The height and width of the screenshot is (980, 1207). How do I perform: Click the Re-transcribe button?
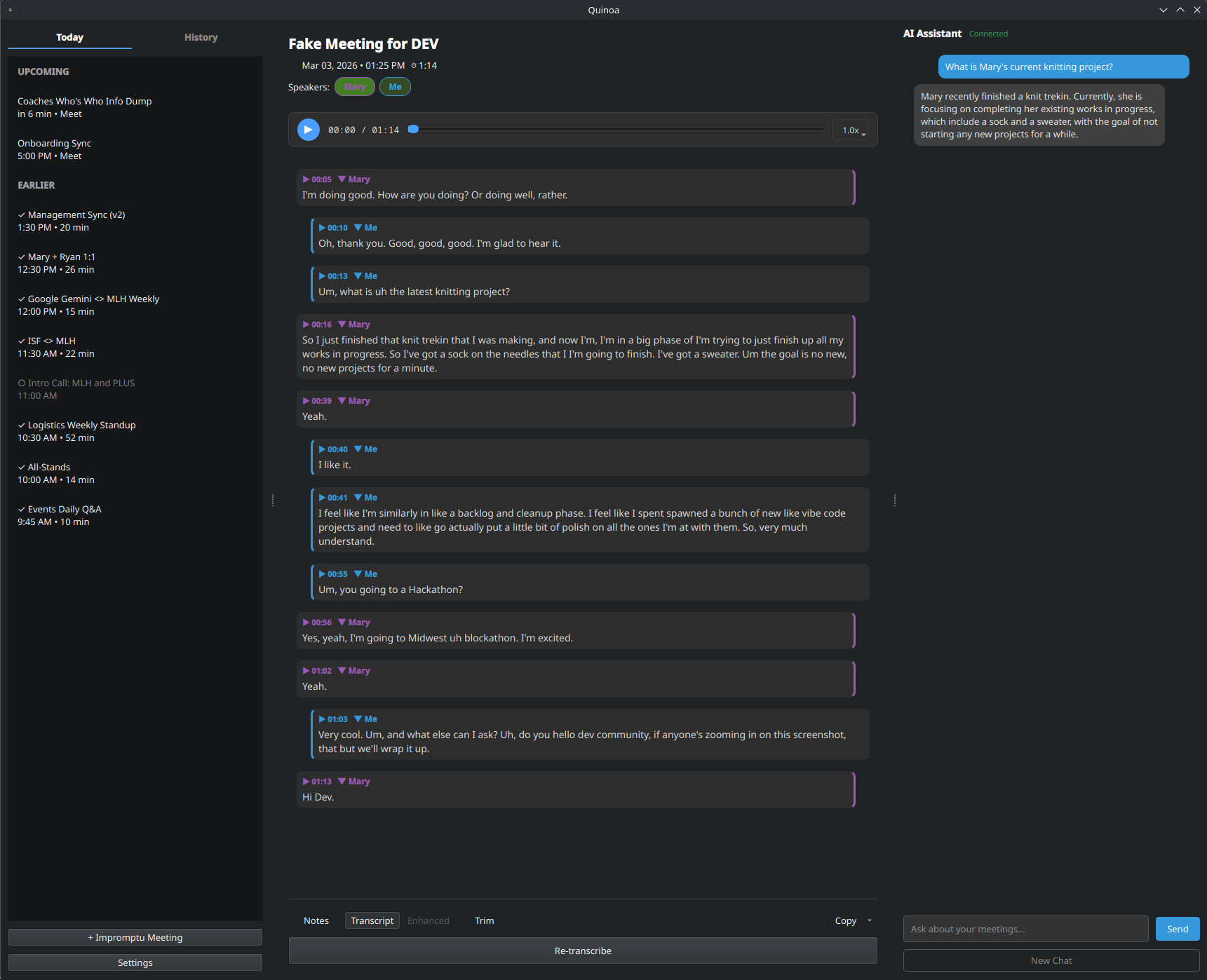pos(583,951)
